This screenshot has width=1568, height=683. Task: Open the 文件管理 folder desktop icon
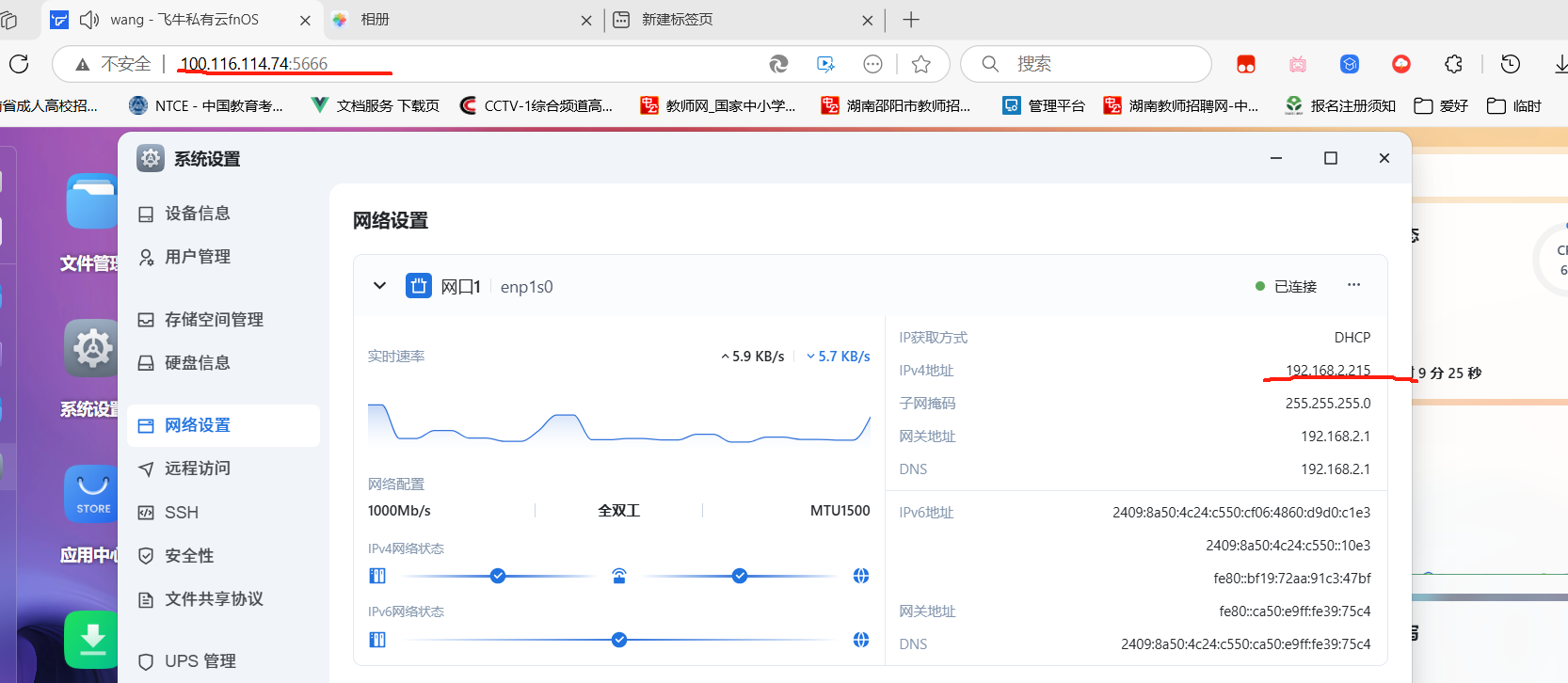tap(91, 201)
